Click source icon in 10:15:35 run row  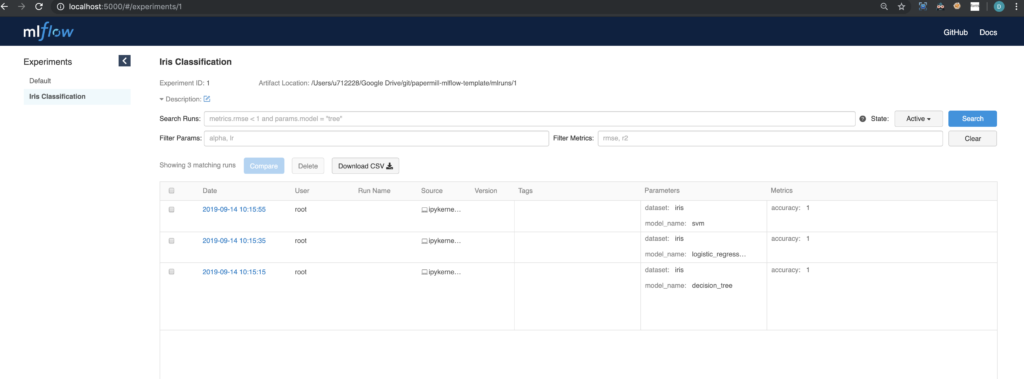424,240
